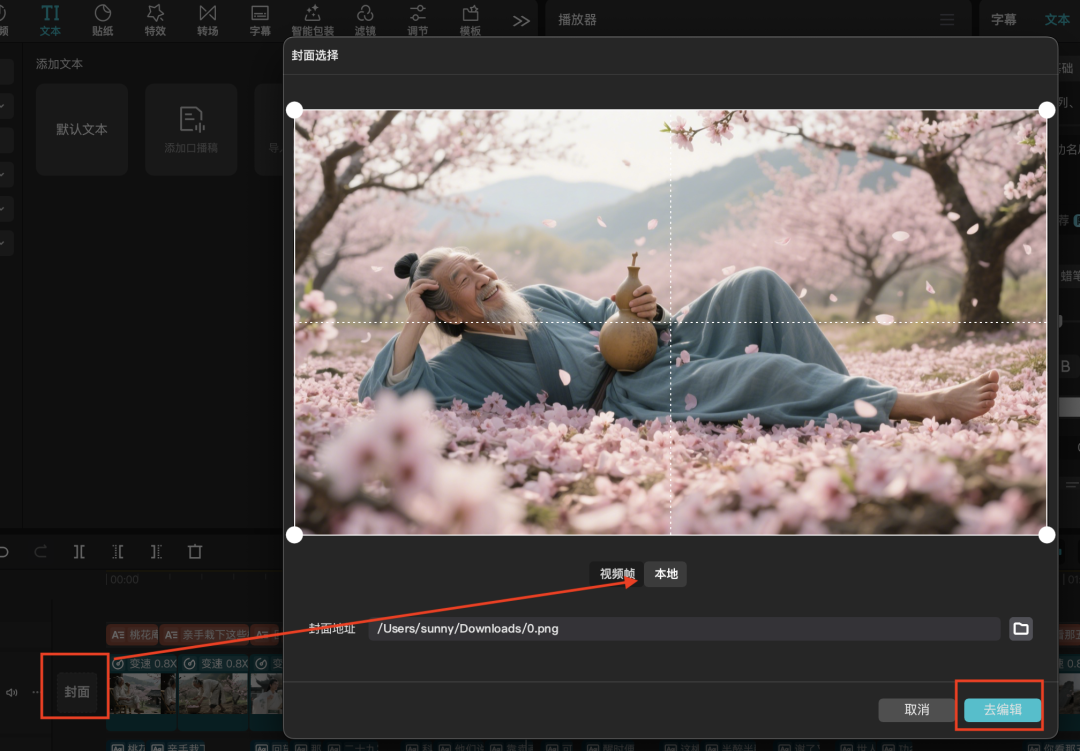Select the 本地 local image option
Screen dimensions: 1080x751
[664, 574]
